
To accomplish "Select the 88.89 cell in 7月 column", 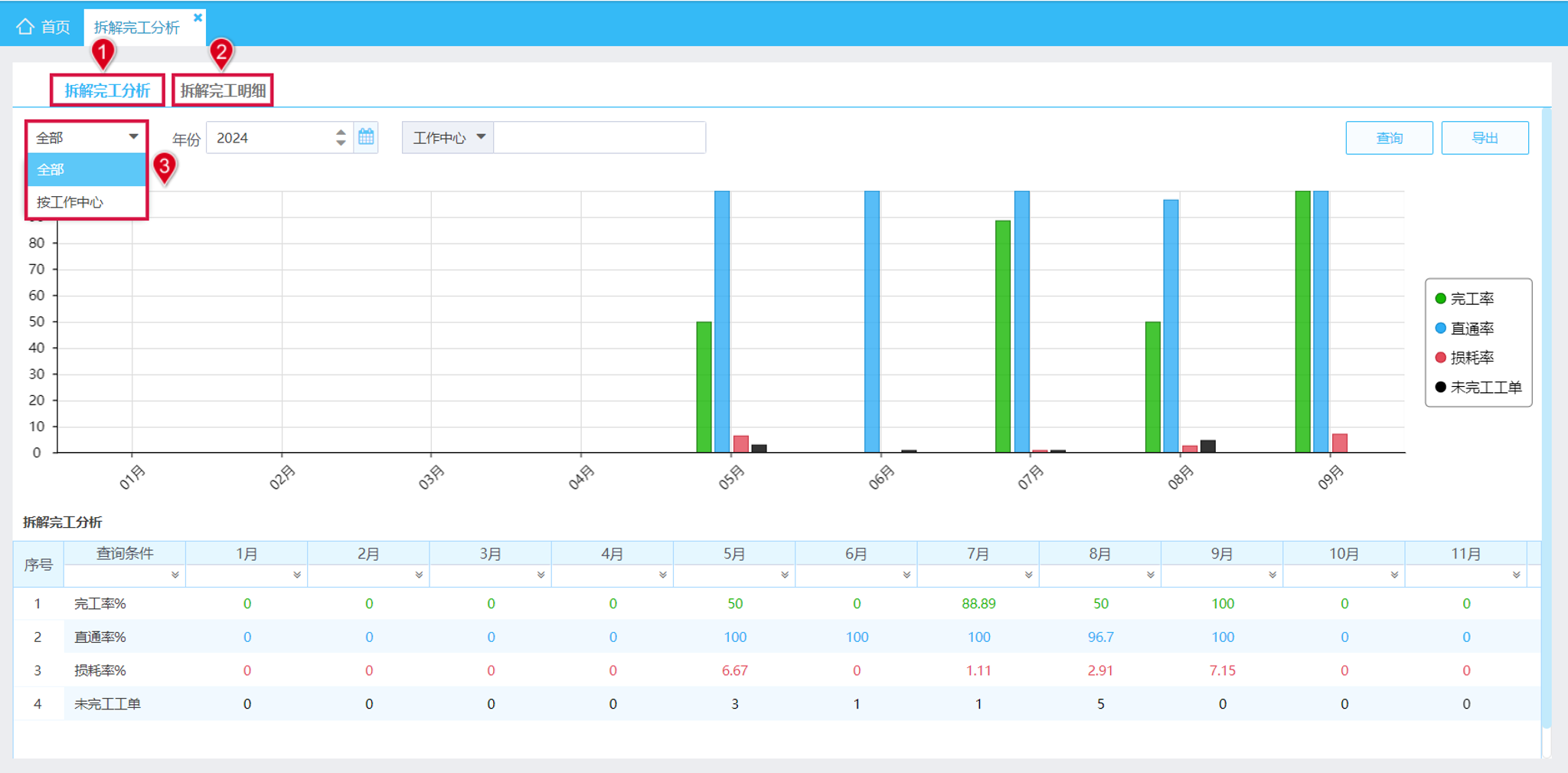I will click(x=978, y=604).
